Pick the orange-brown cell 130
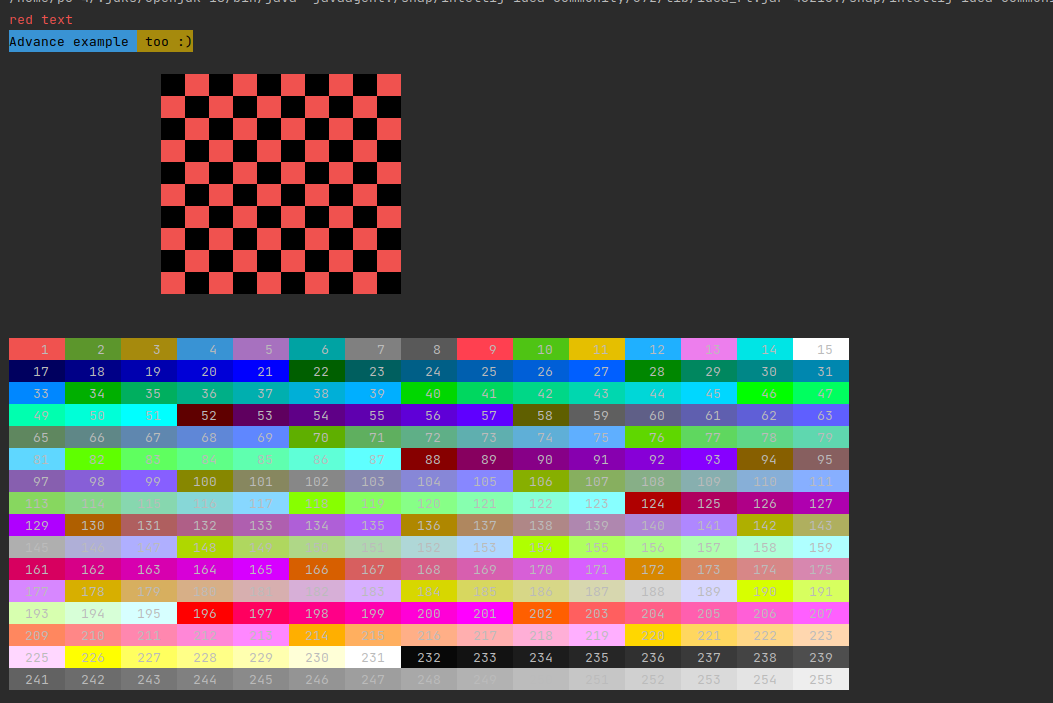Image resolution: width=1053 pixels, height=703 pixels. [93, 525]
